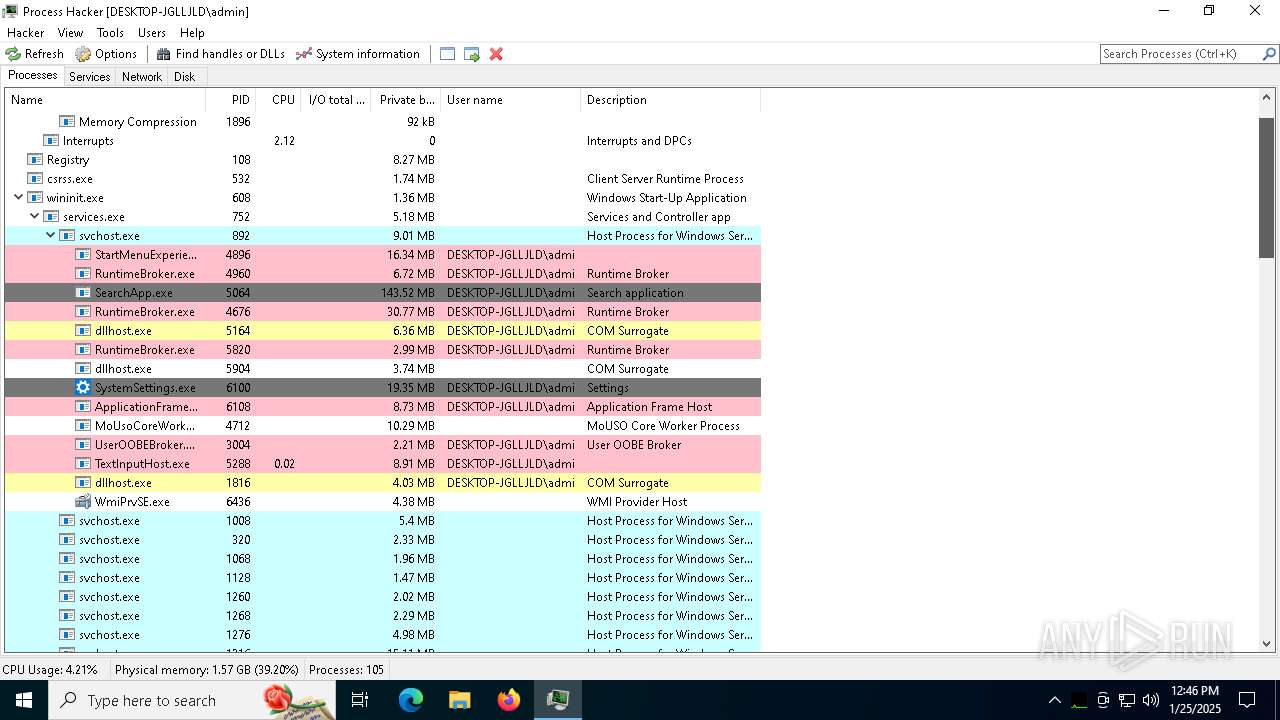Screen dimensions: 1280x720
Task: Click the csrss.exe process icon
Action: click(x=35, y=179)
